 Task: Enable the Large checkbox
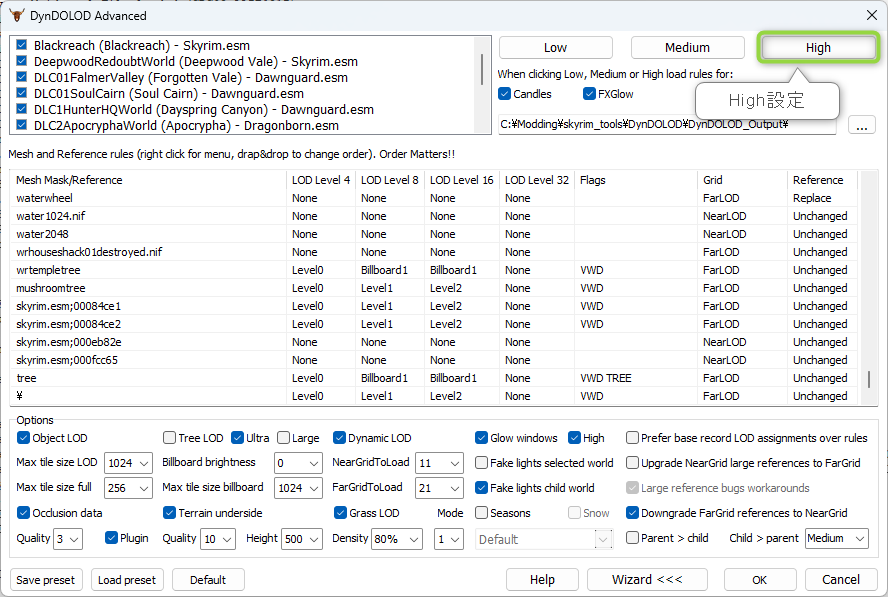tap(283, 438)
